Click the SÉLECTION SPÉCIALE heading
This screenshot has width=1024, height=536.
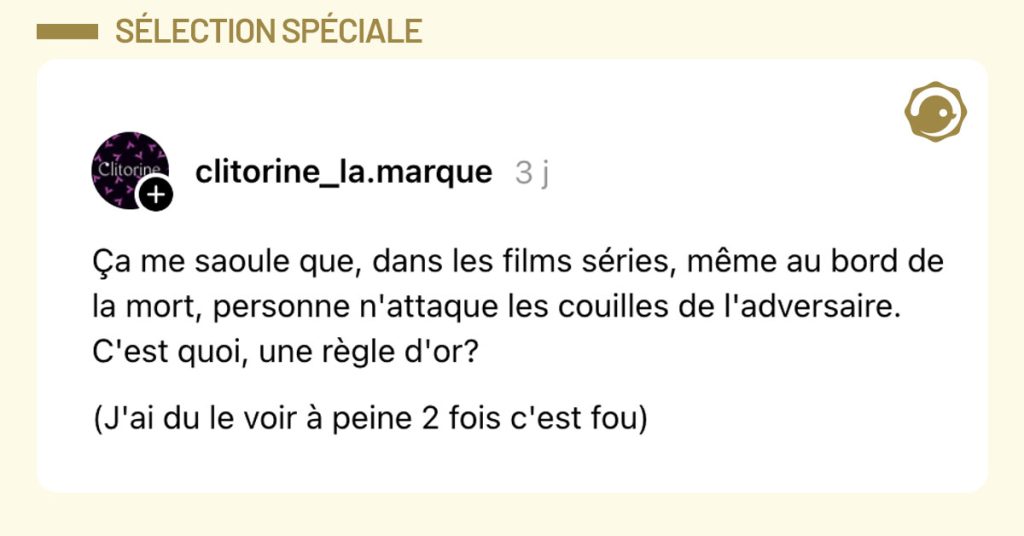(x=268, y=32)
